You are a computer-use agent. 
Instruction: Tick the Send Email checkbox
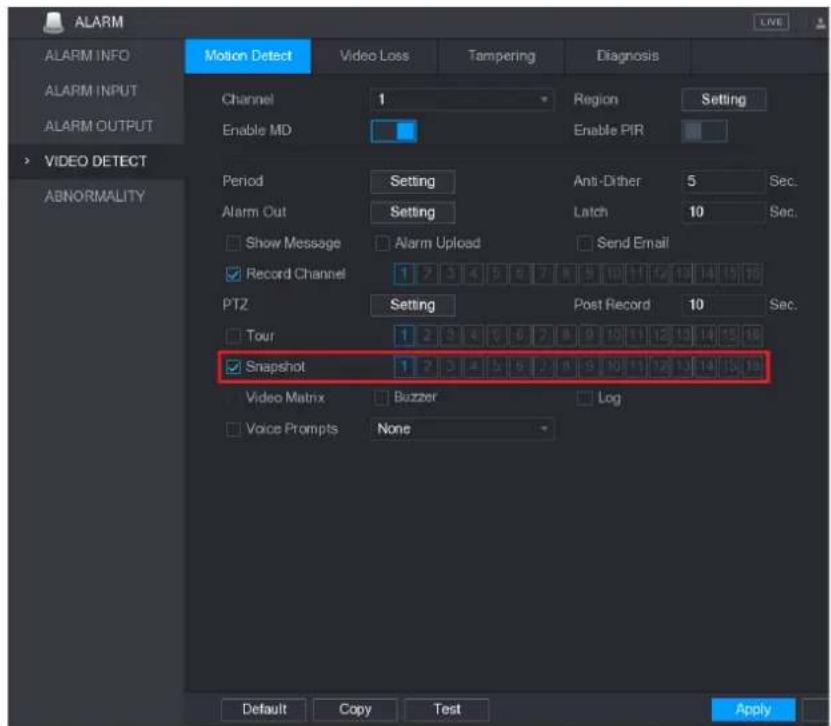click(584, 243)
